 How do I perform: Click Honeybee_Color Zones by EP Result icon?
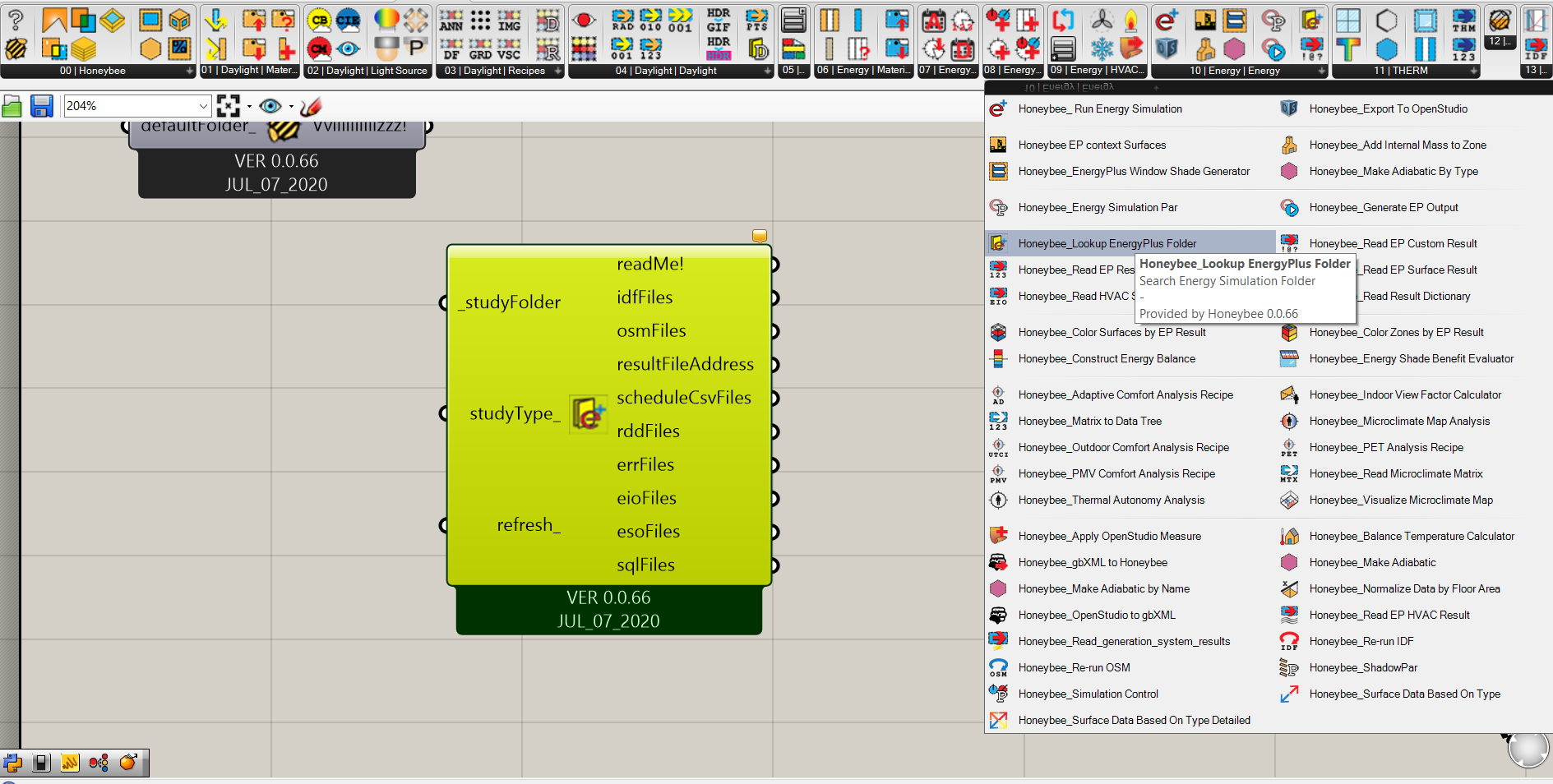[1289, 332]
